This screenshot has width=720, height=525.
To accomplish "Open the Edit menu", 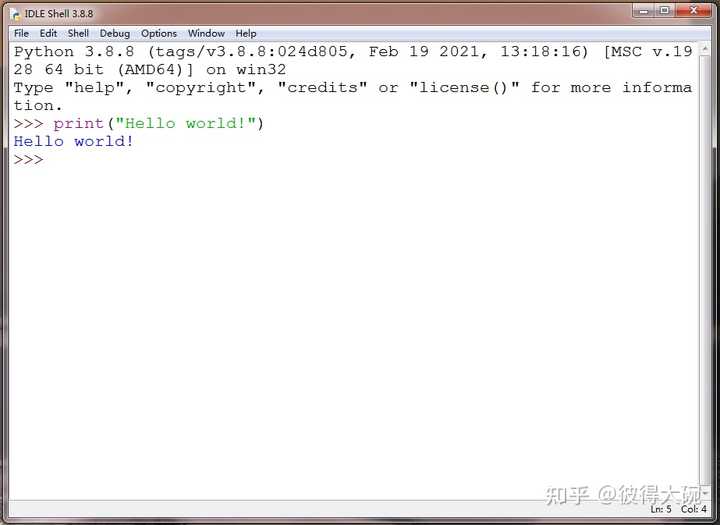I will pos(48,34).
